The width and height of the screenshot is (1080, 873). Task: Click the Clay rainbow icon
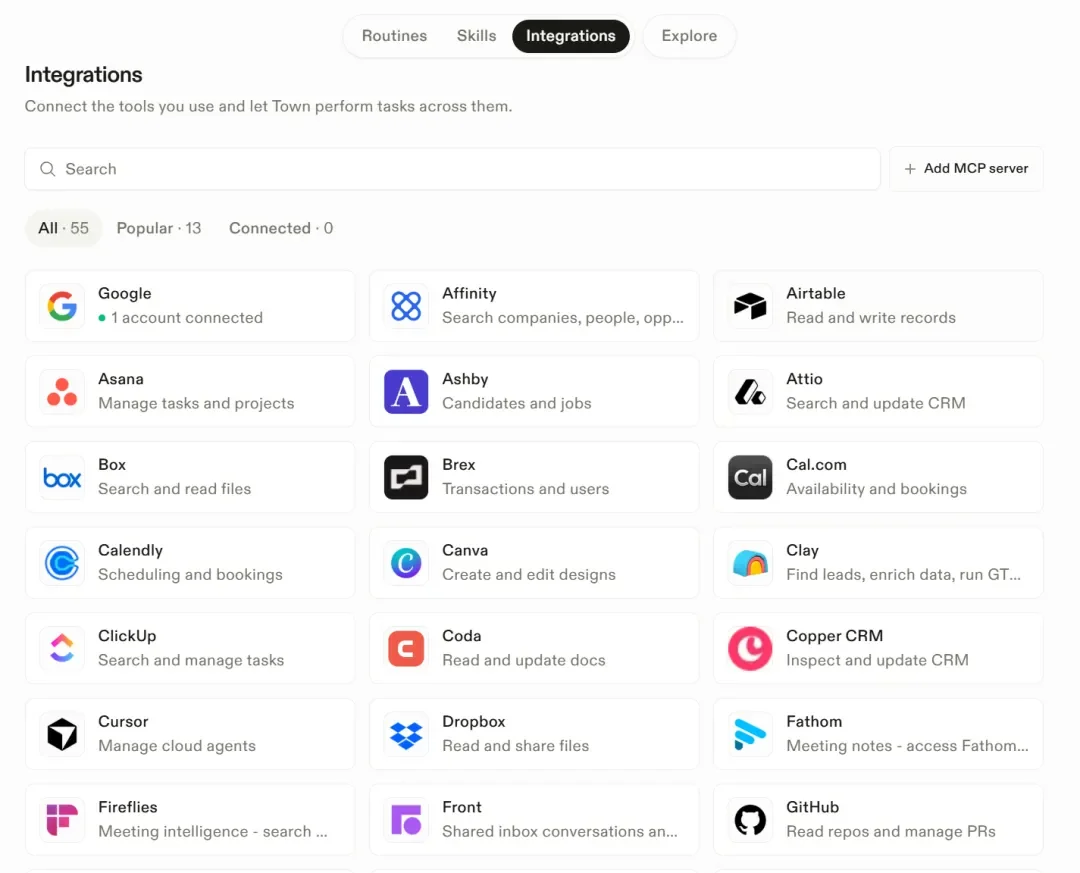(750, 563)
